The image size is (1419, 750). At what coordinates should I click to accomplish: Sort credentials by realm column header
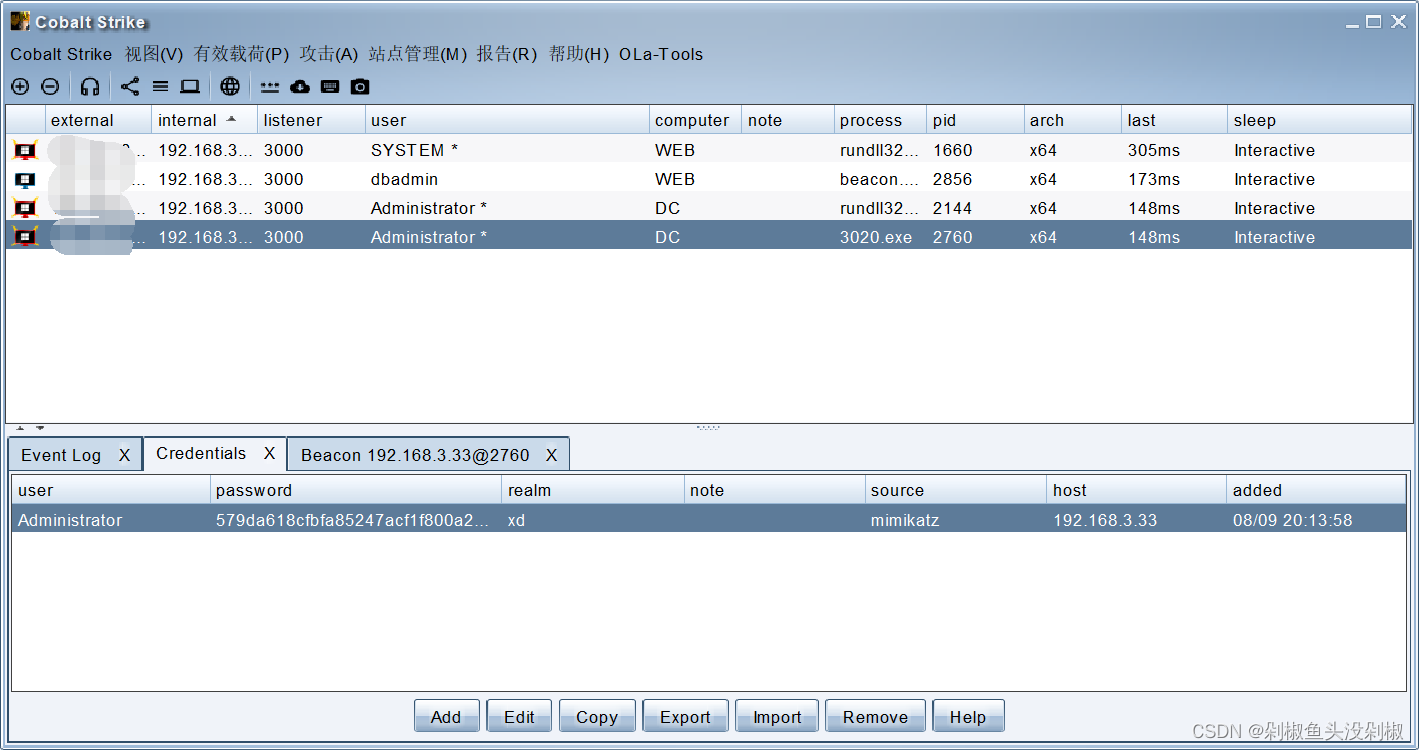592,490
